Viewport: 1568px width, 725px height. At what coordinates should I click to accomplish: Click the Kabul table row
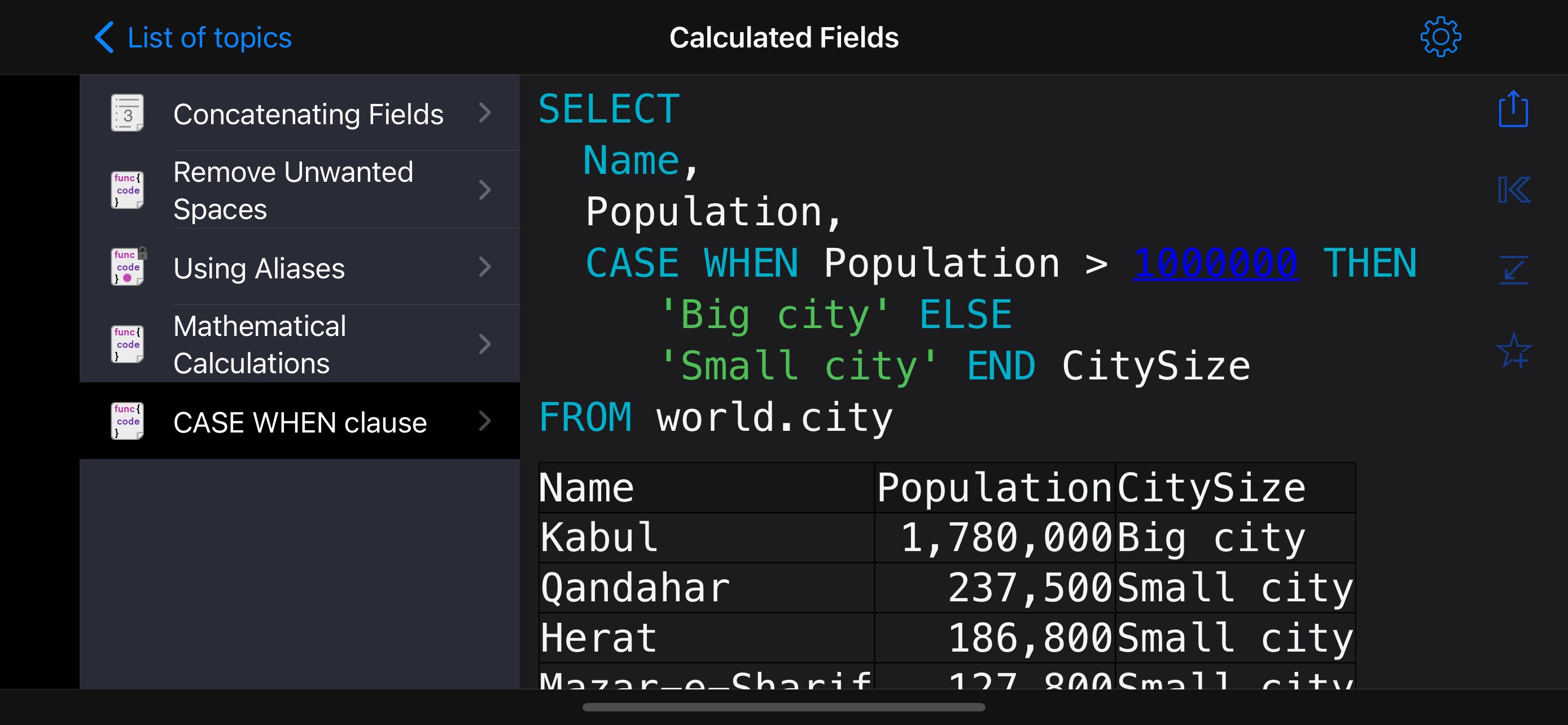947,538
